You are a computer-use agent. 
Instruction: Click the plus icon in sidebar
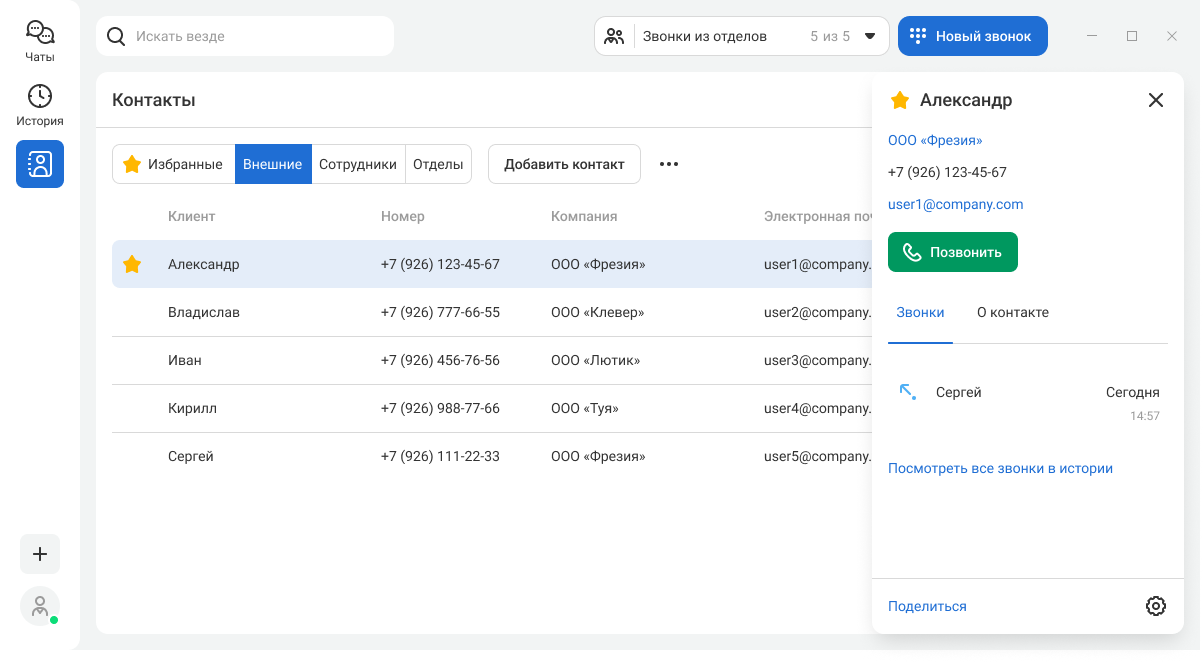pyautogui.click(x=40, y=554)
